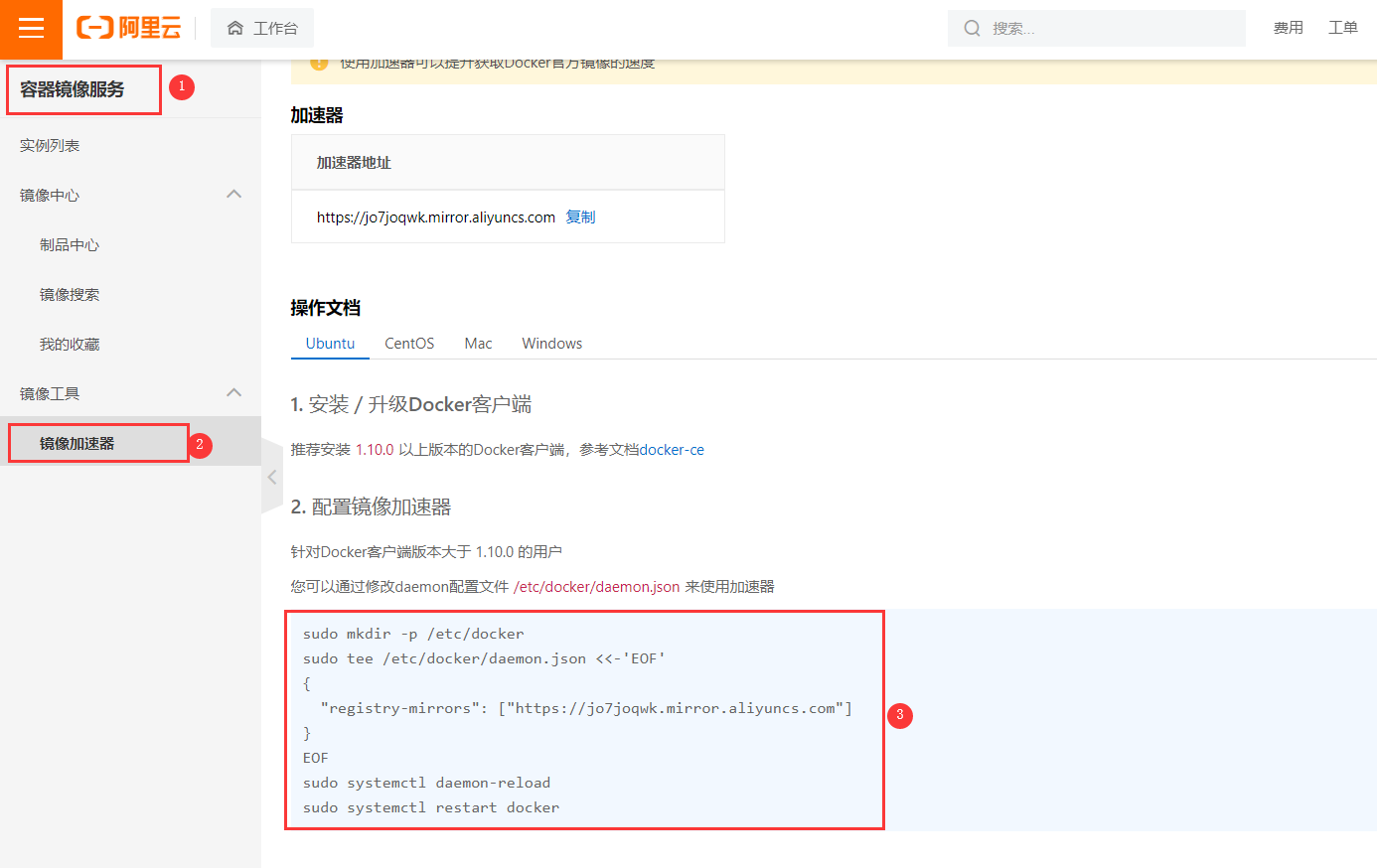1377x868 pixels.
Task: Switch to the Windows tab
Action: 552,343
